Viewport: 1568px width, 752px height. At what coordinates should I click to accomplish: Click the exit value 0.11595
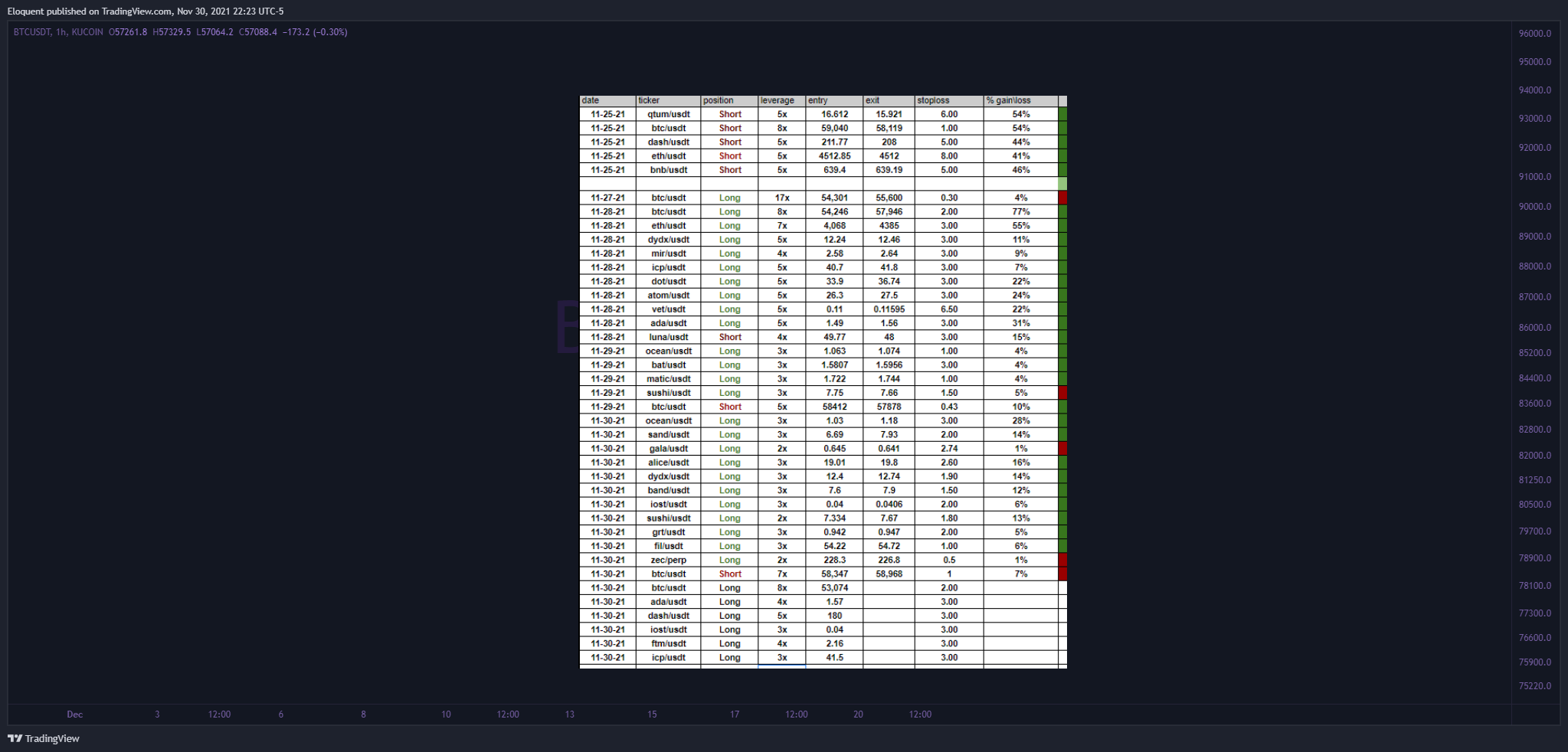pos(889,309)
